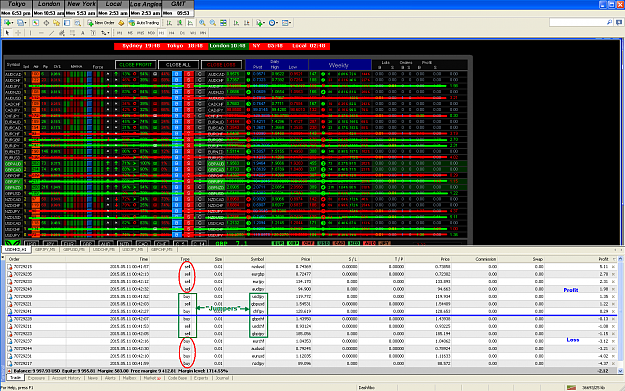Switch timeframe to M30
Image resolution: width=625 pixels, height=391 pixels.
tap(151, 33)
